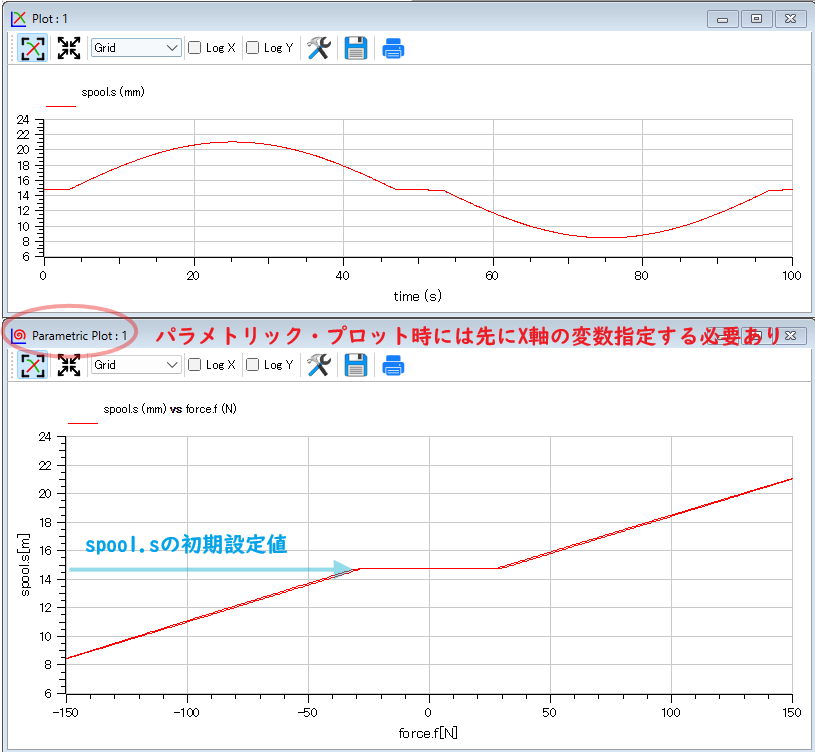Open the Grid dropdown in Parametric Plot

tap(136, 365)
